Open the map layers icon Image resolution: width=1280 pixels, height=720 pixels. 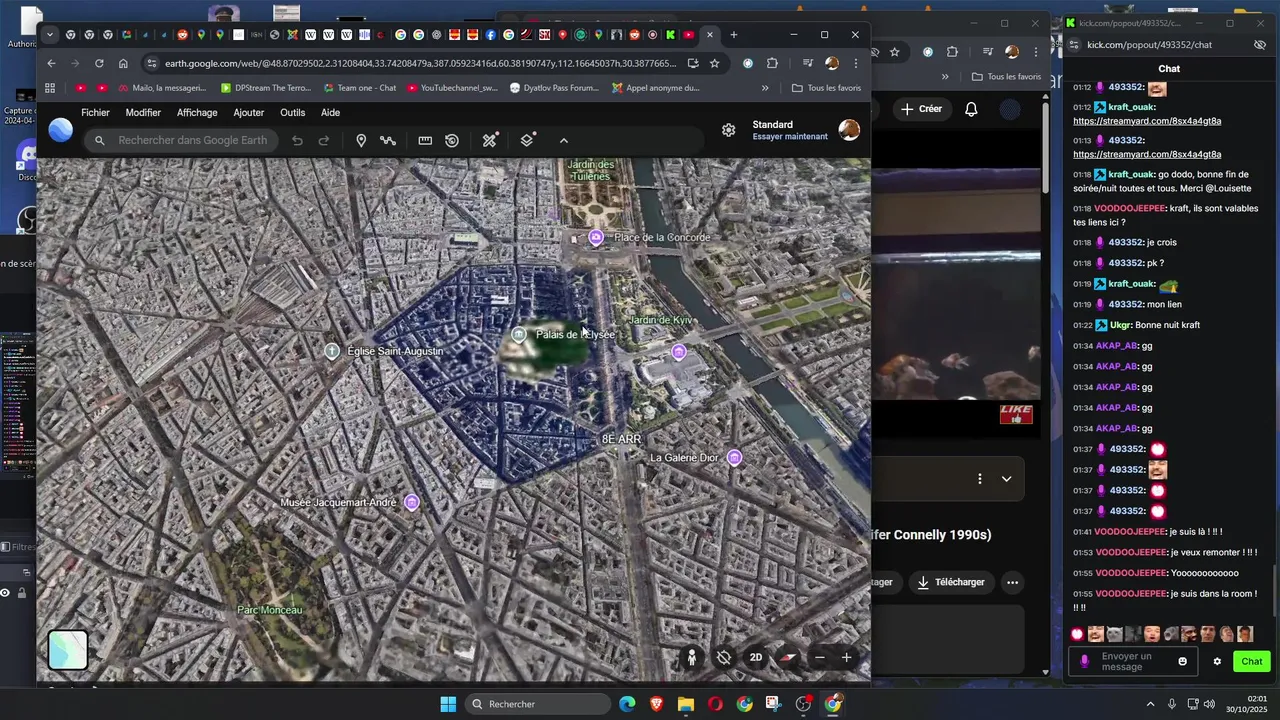click(x=527, y=140)
